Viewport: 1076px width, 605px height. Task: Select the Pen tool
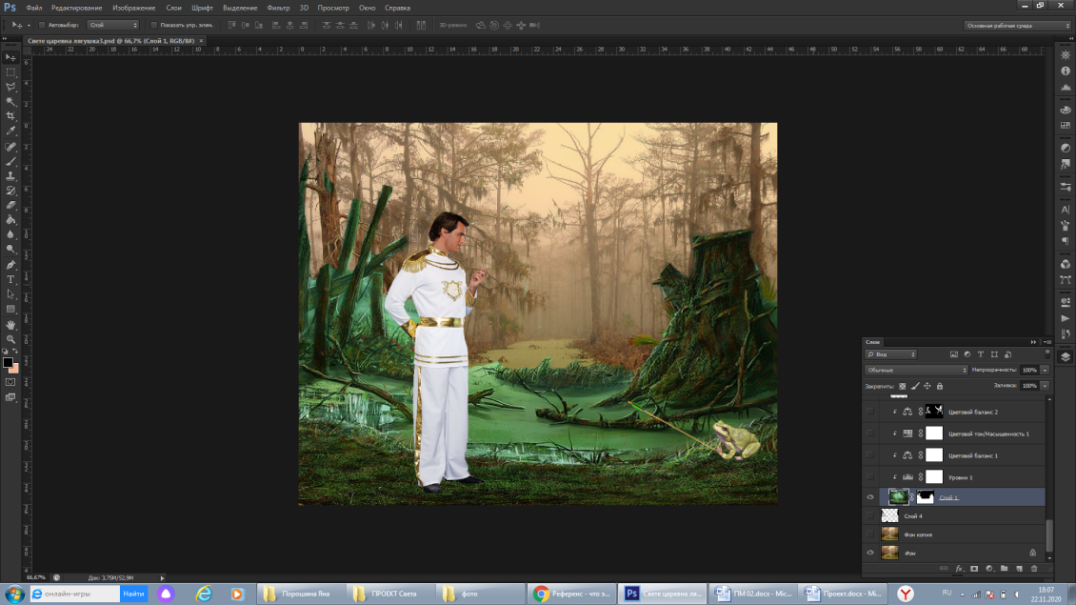point(11,265)
